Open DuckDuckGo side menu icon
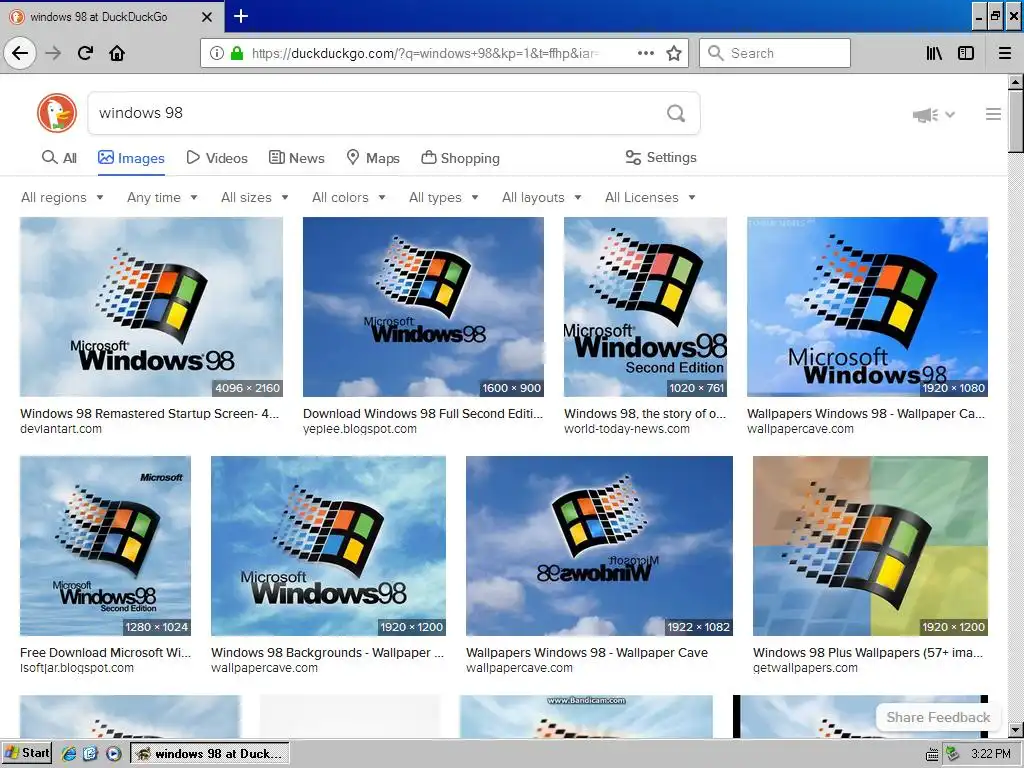This screenshot has width=1024, height=768. [x=993, y=114]
